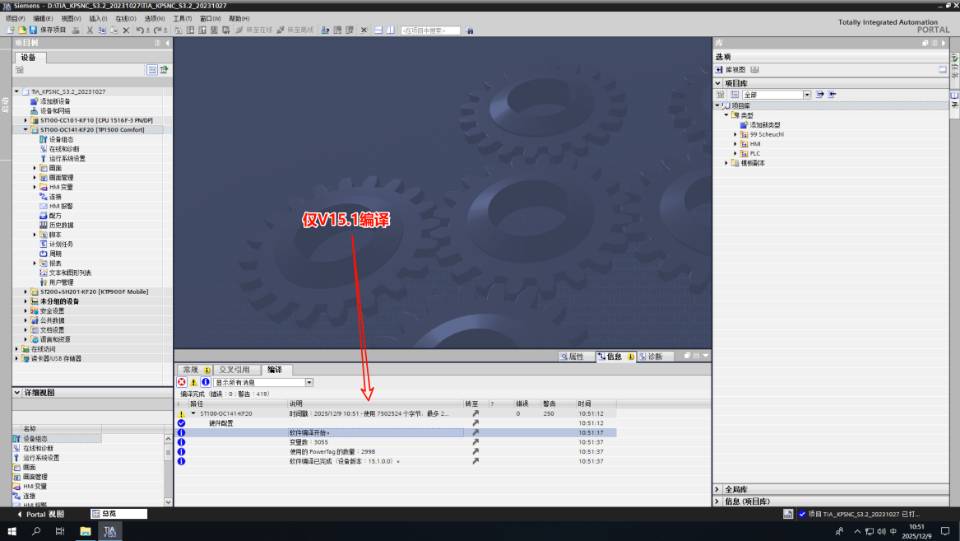The height and width of the screenshot is (541, 960).
Task: Collapse the 详细视图 panel
Action: coord(17,392)
